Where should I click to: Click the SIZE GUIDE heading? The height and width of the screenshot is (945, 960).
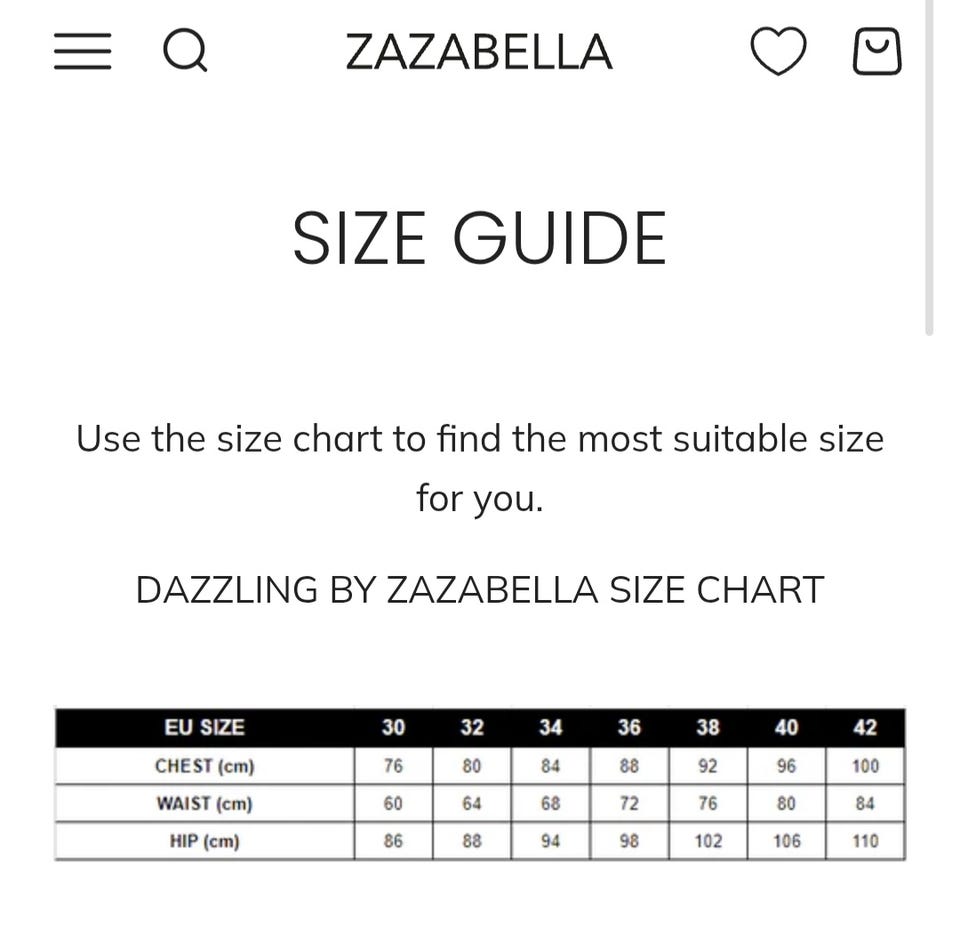479,238
